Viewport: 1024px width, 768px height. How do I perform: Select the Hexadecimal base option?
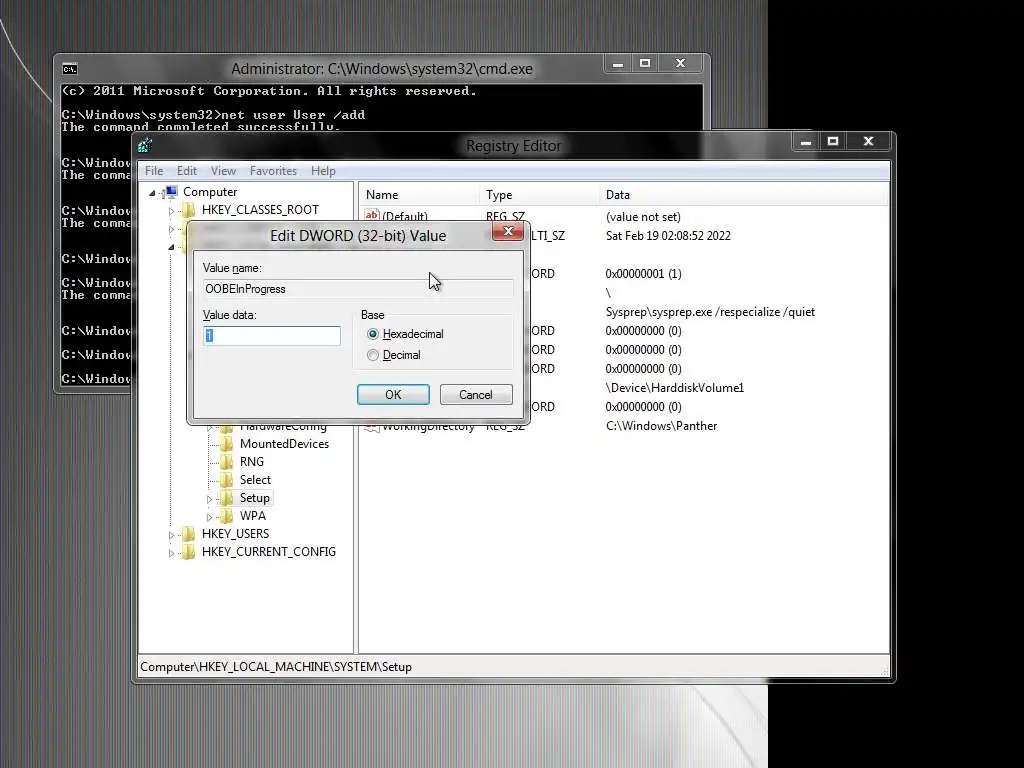coord(372,334)
